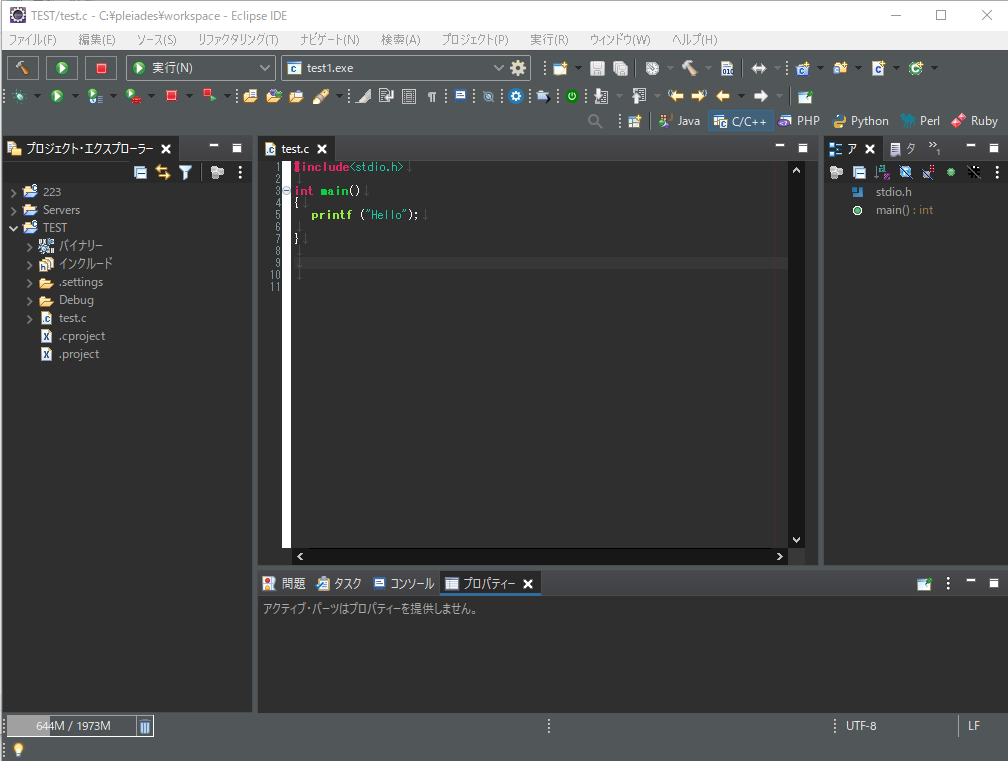Expand the Debug folder node

[x=30, y=300]
